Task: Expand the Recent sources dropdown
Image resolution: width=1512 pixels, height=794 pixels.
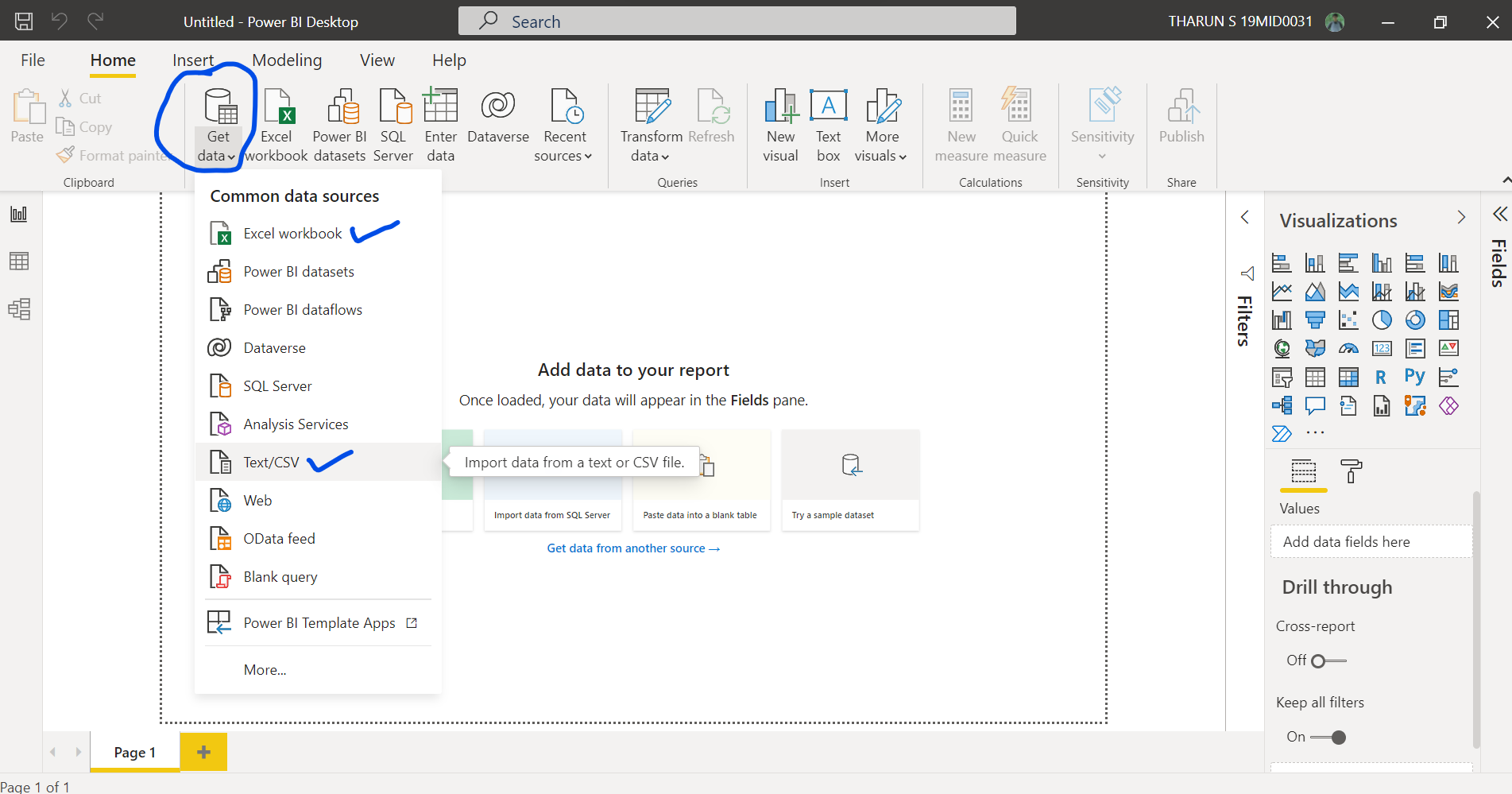Action: (590, 156)
